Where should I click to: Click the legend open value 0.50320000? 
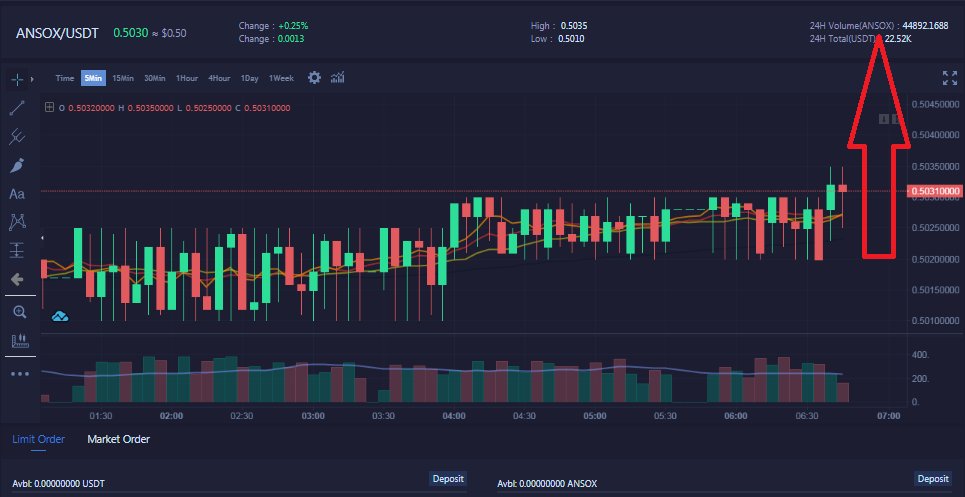[x=91, y=108]
